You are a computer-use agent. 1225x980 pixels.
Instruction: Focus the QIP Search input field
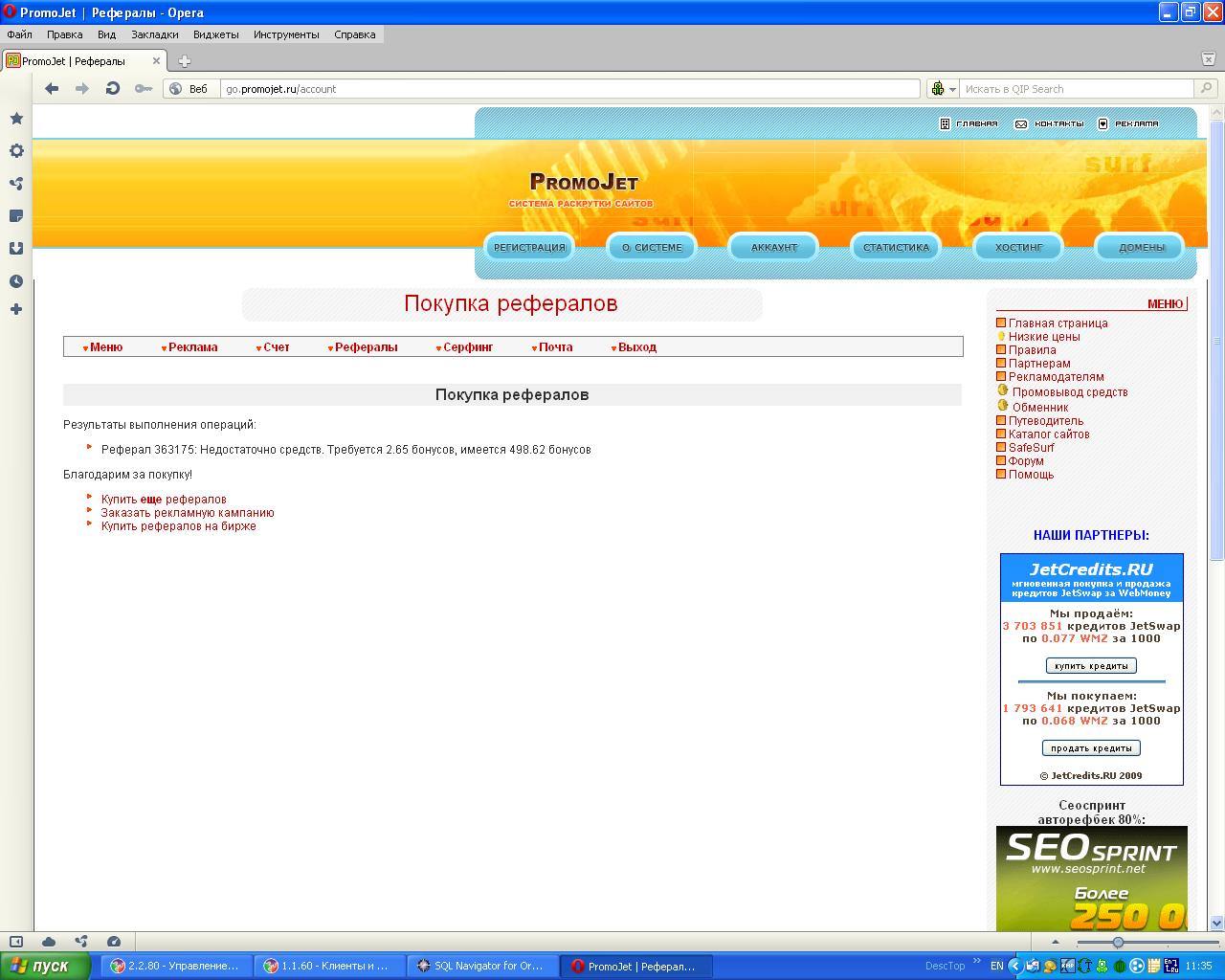coord(1077,88)
